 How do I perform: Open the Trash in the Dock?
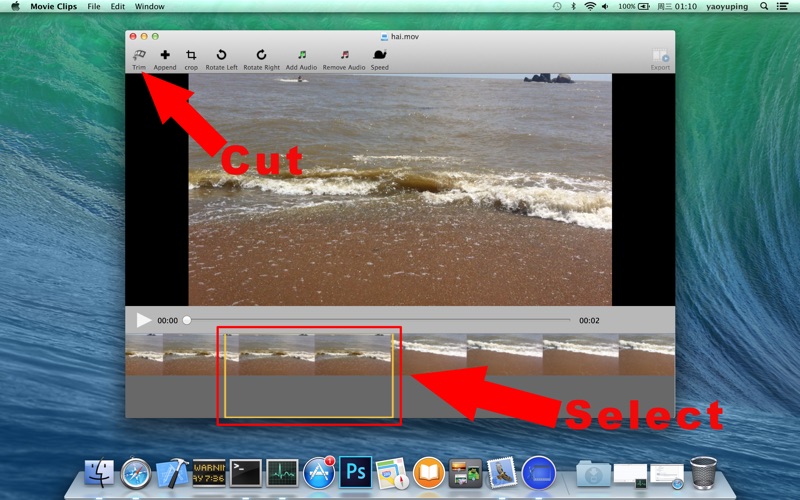(x=704, y=472)
